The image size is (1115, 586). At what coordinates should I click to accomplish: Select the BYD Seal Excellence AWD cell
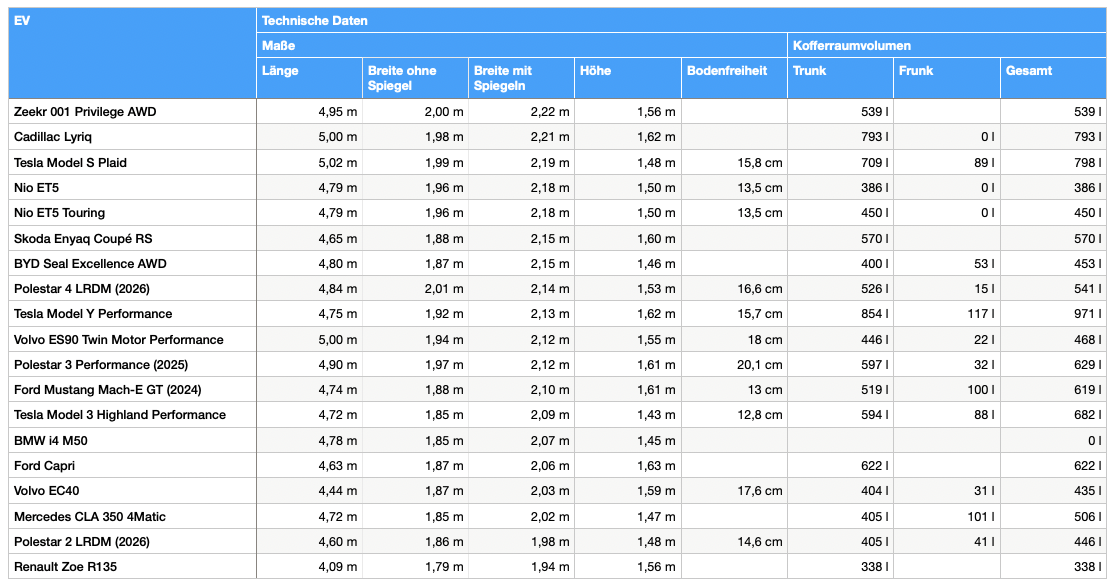[x=132, y=263]
